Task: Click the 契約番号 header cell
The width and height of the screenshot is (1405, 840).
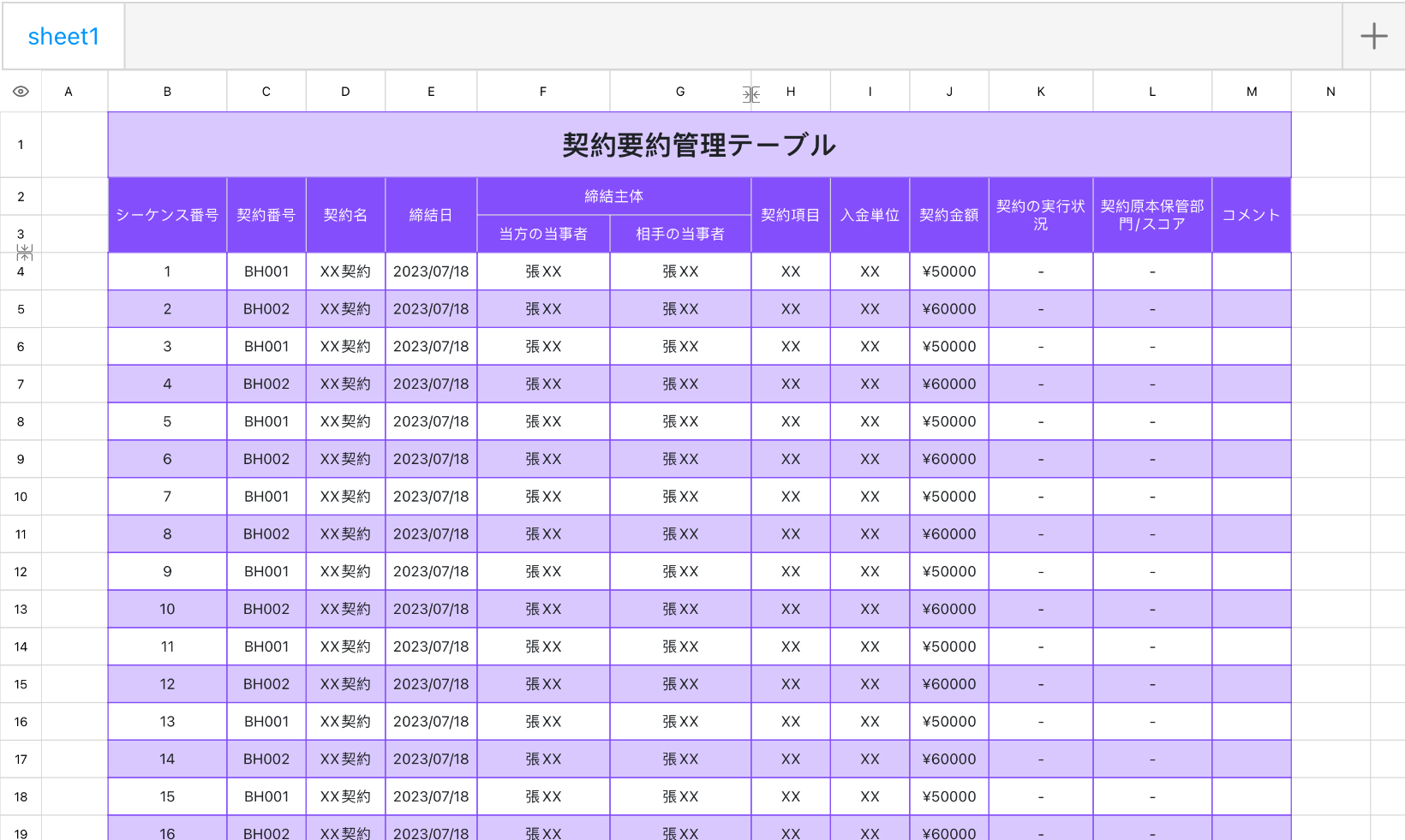Action: [266, 215]
